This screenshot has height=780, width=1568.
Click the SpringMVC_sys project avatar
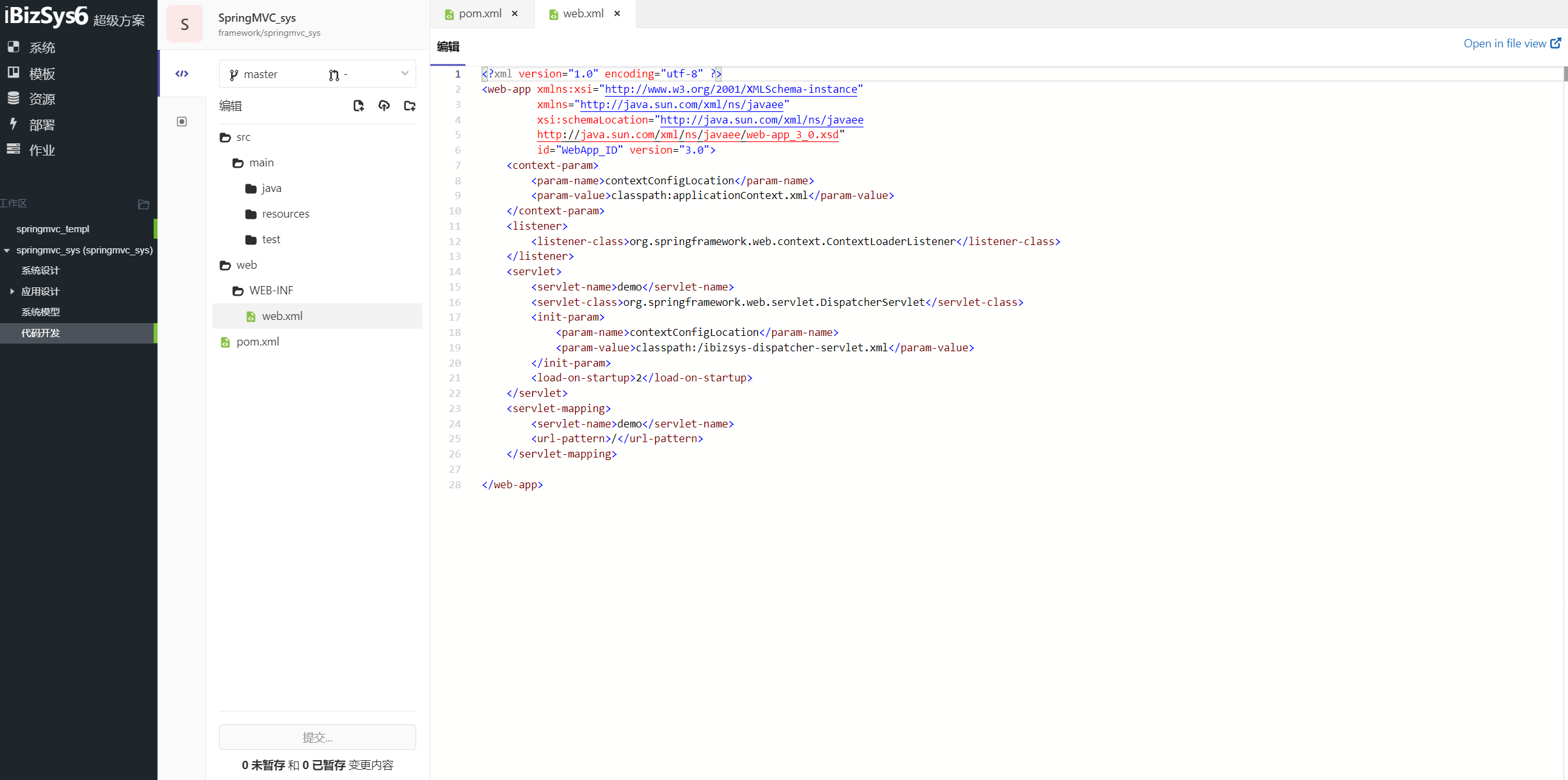184,24
